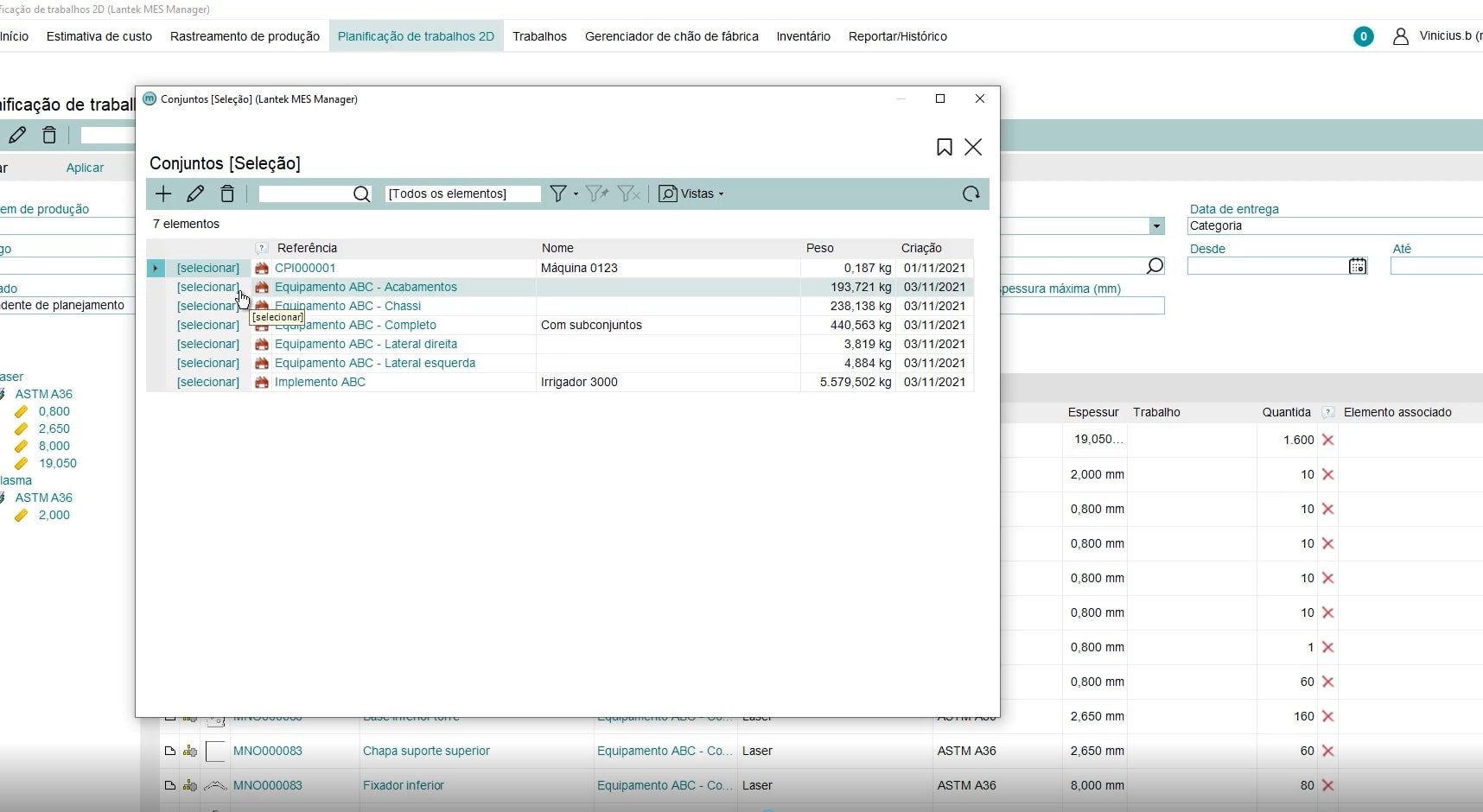Sort by Criação column header

pos(921,248)
